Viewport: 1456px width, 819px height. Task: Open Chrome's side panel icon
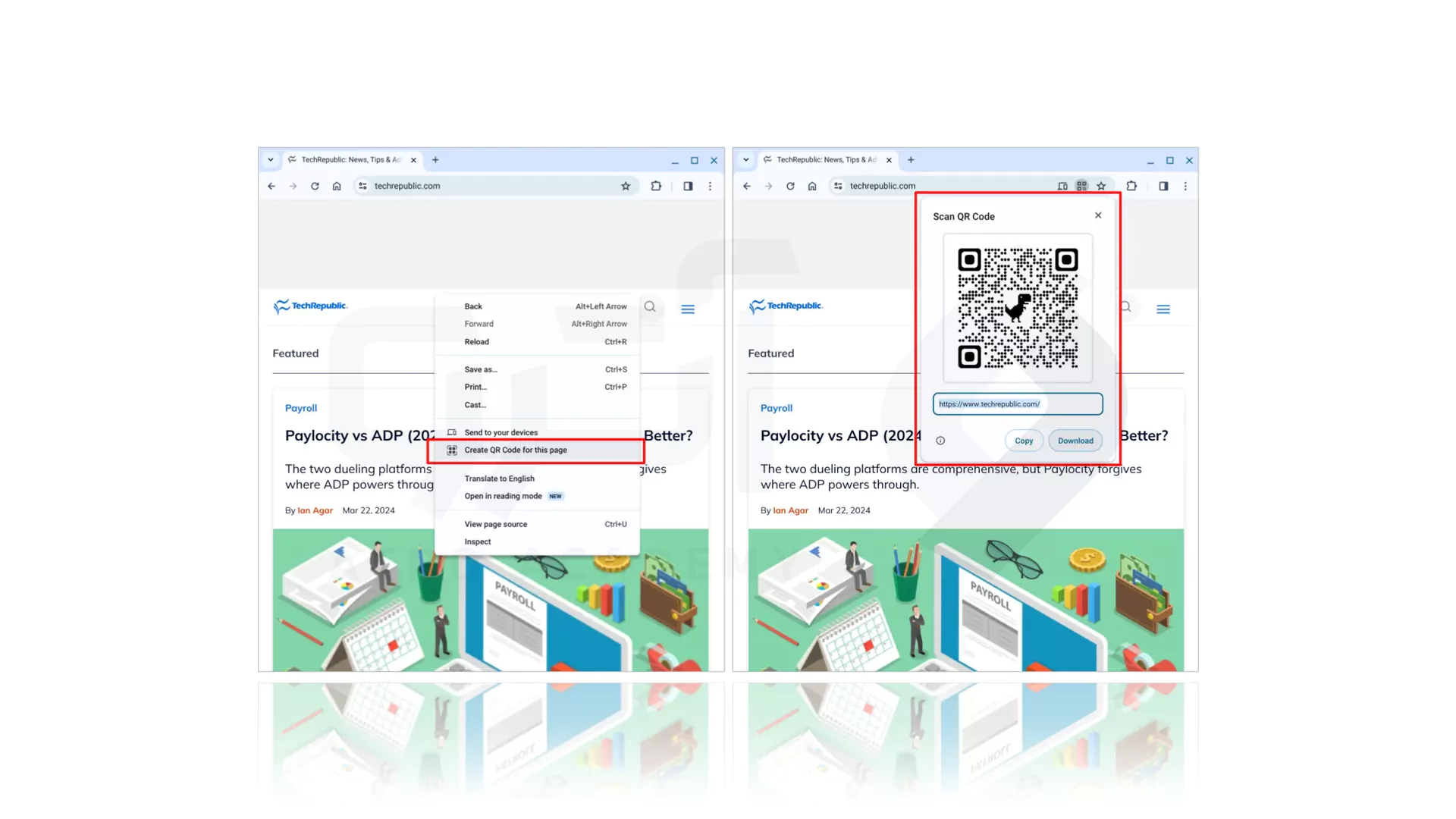[687, 186]
